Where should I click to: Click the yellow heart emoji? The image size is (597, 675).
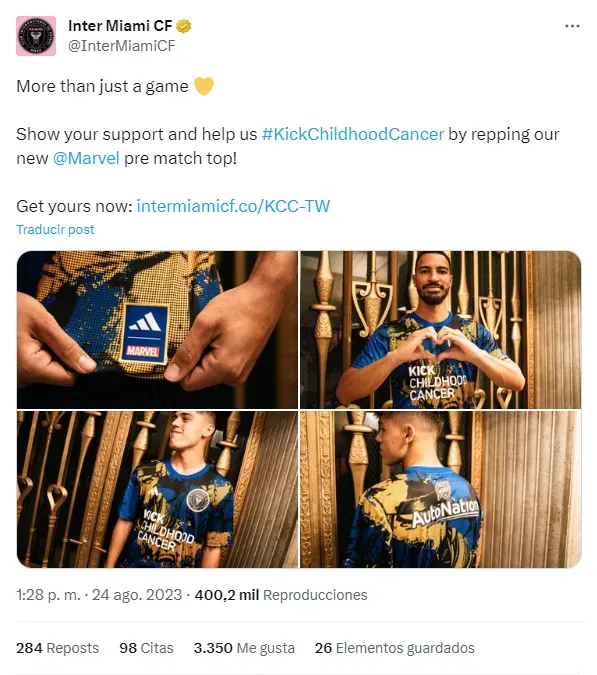coord(204,86)
